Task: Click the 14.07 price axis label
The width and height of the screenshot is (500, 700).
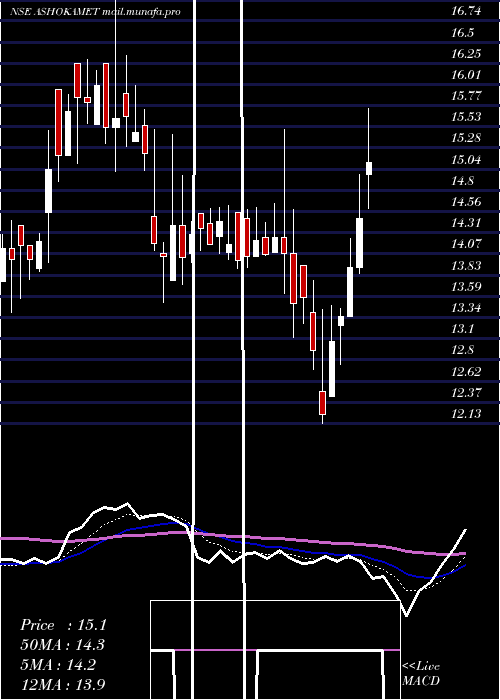Action: 467,244
